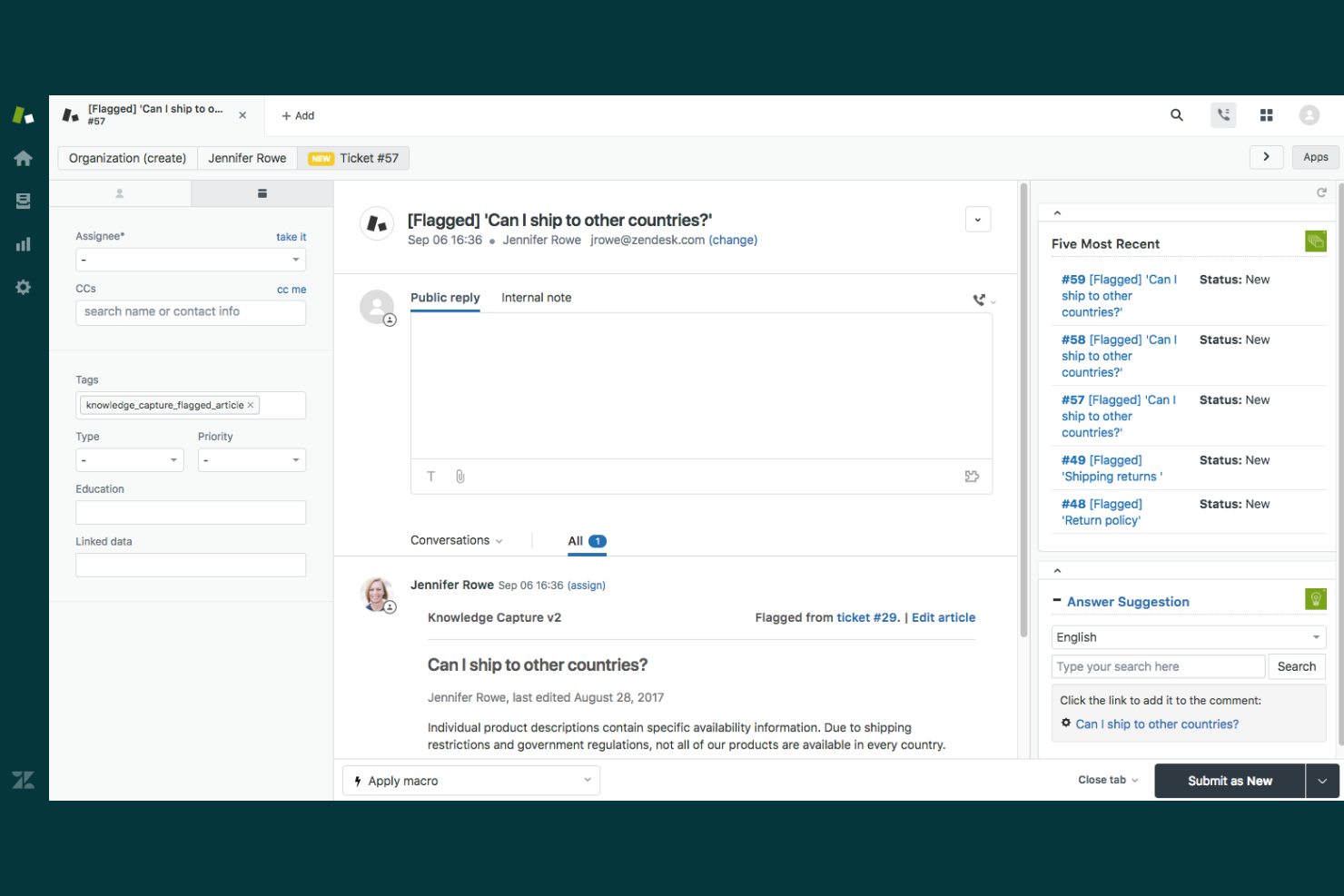
Task: Open the Apply macro dropdown
Action: coord(470,780)
